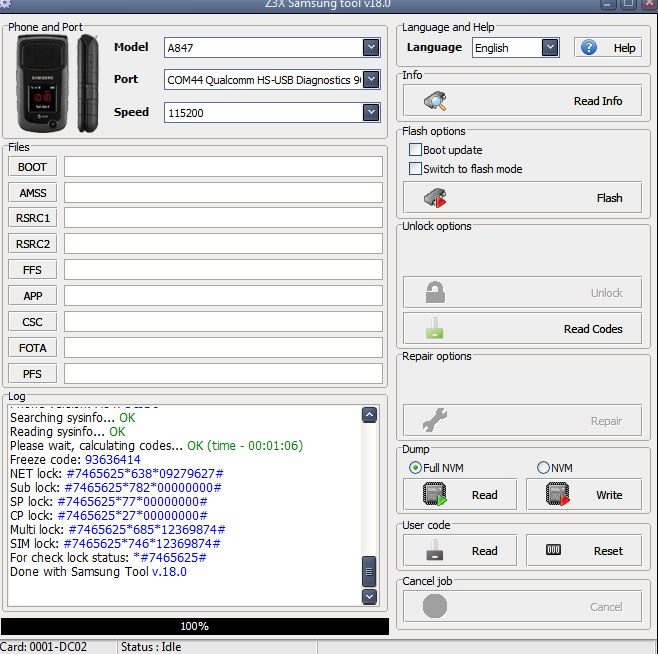Choose the RSRC1 file button
This screenshot has width=658, height=654.
click(32, 218)
